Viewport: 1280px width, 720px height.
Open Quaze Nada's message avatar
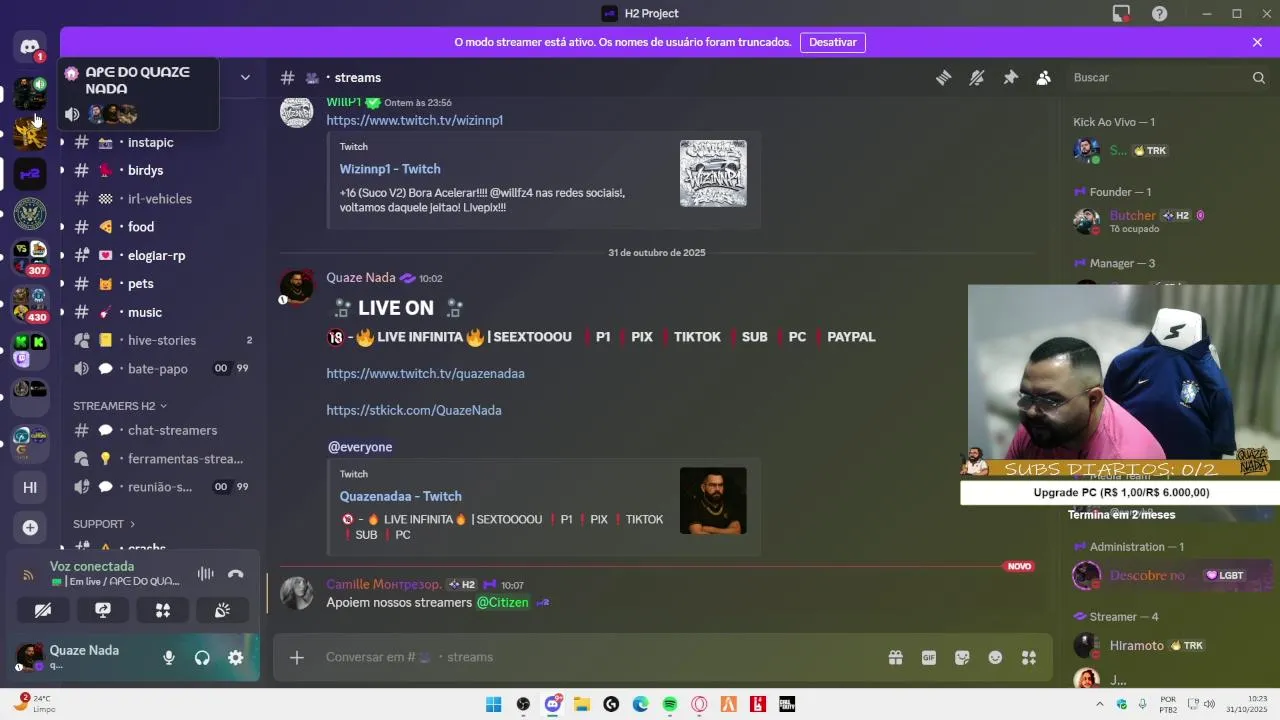tap(296, 287)
